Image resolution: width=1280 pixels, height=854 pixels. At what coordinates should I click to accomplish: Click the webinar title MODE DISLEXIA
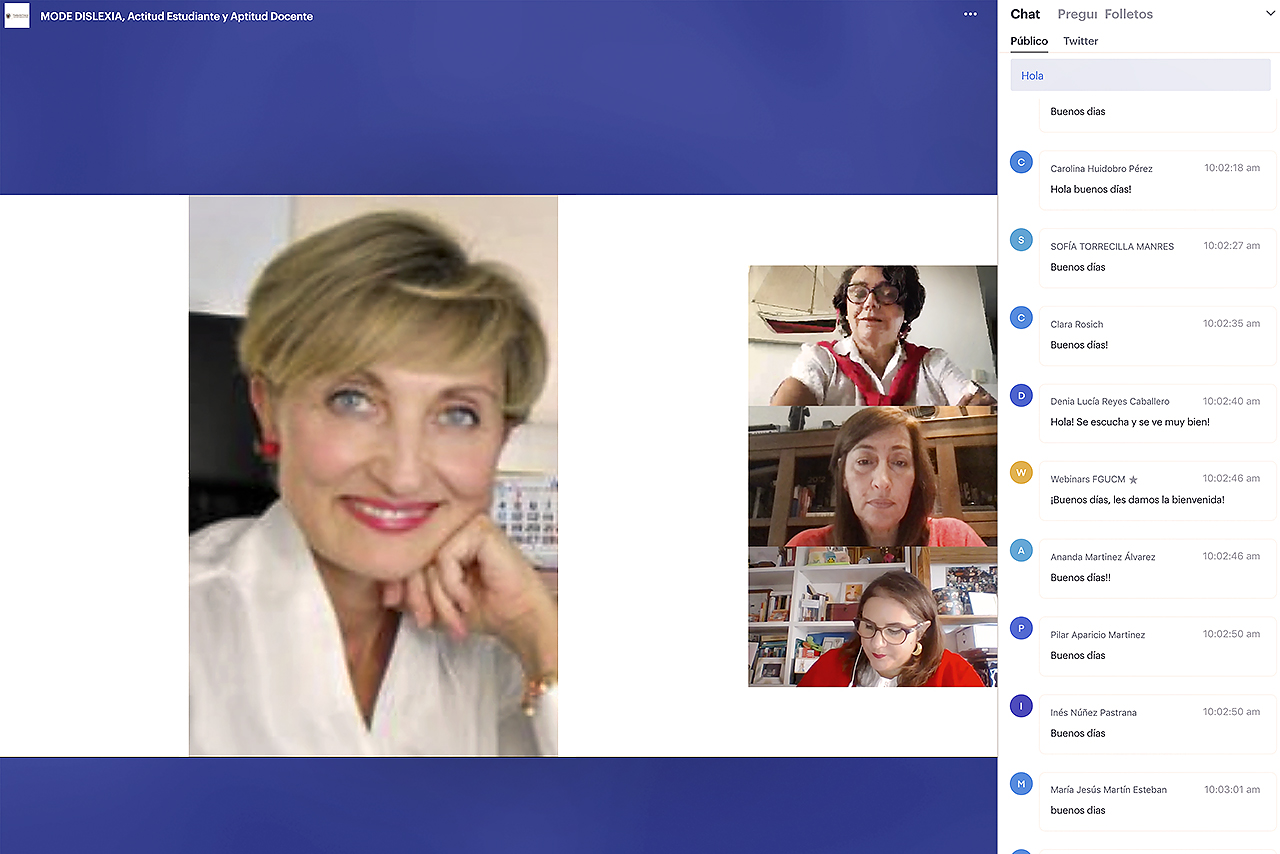(177, 16)
